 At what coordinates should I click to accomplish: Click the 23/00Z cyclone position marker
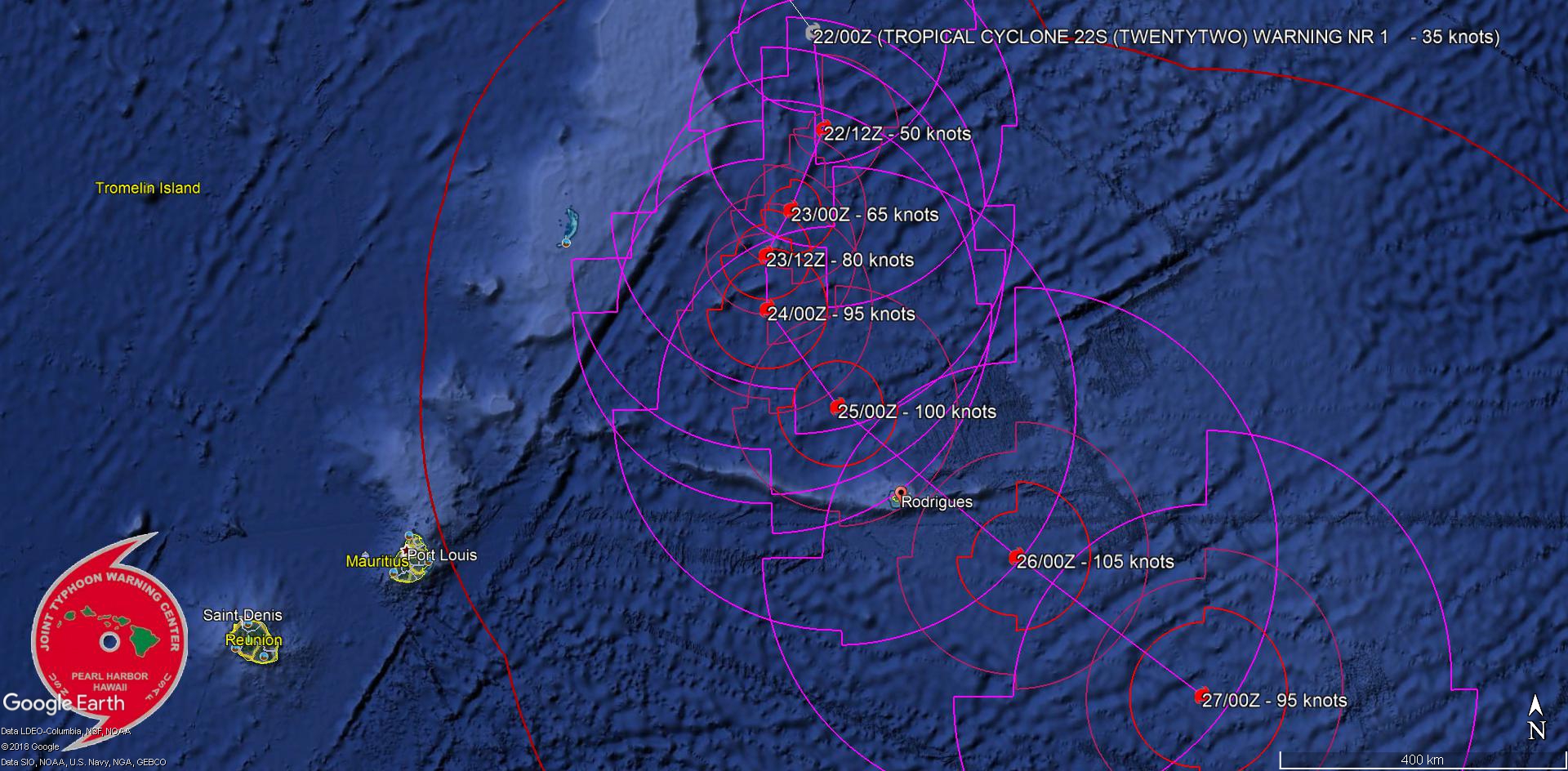[x=790, y=211]
